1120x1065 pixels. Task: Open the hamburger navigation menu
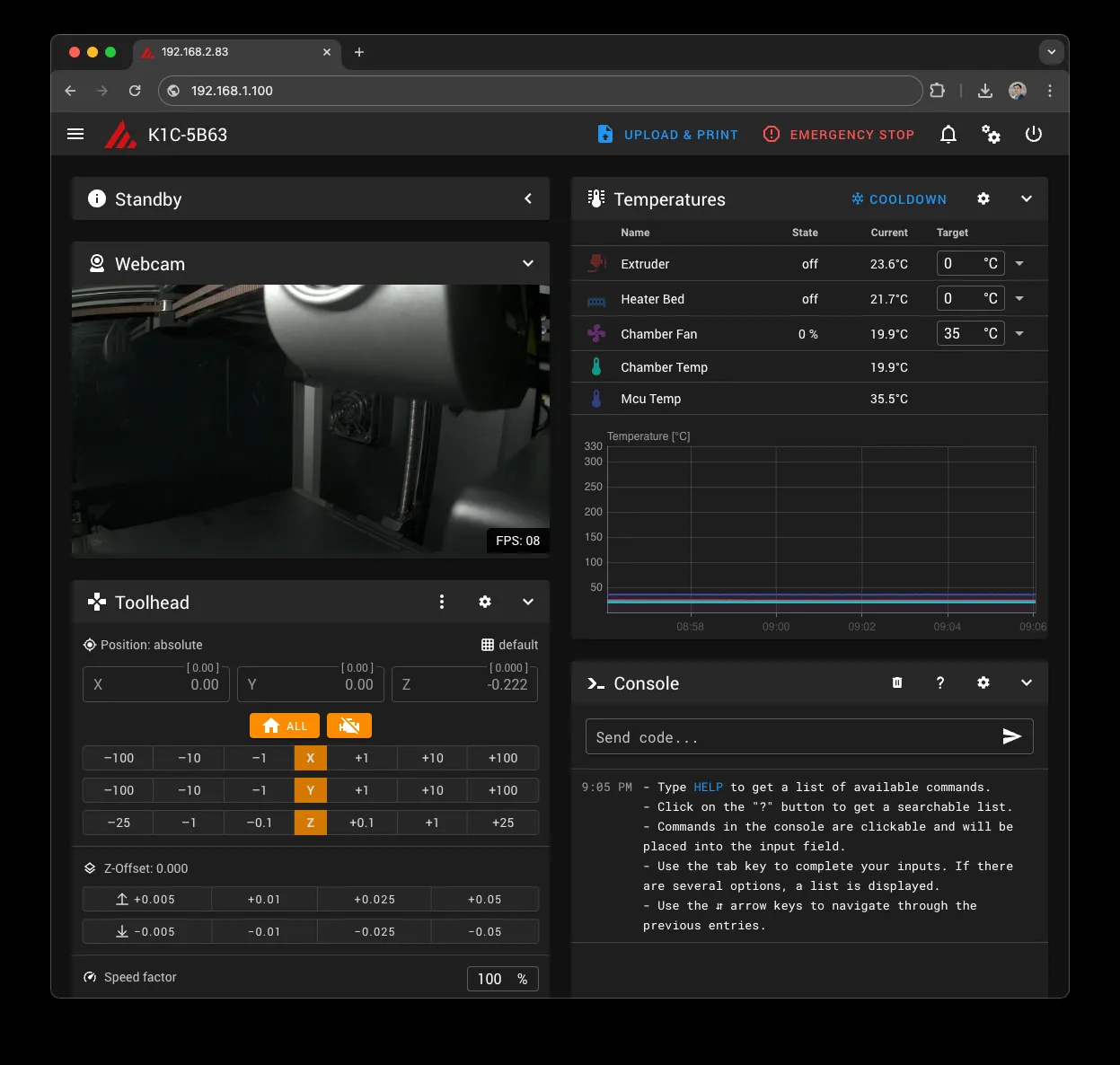tap(75, 134)
